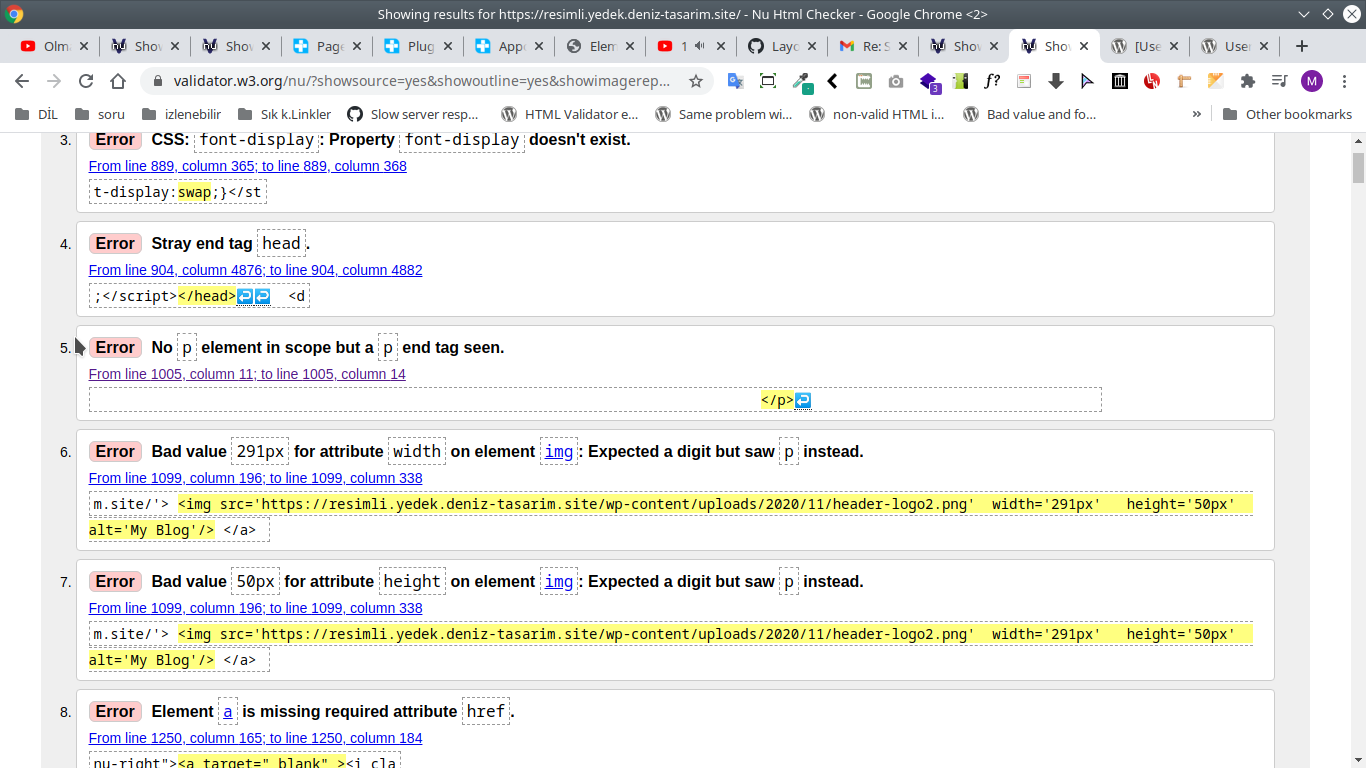Image resolution: width=1366 pixels, height=768 pixels.
Task: Follow error 7 'From line 1099' link
Action: (255, 608)
